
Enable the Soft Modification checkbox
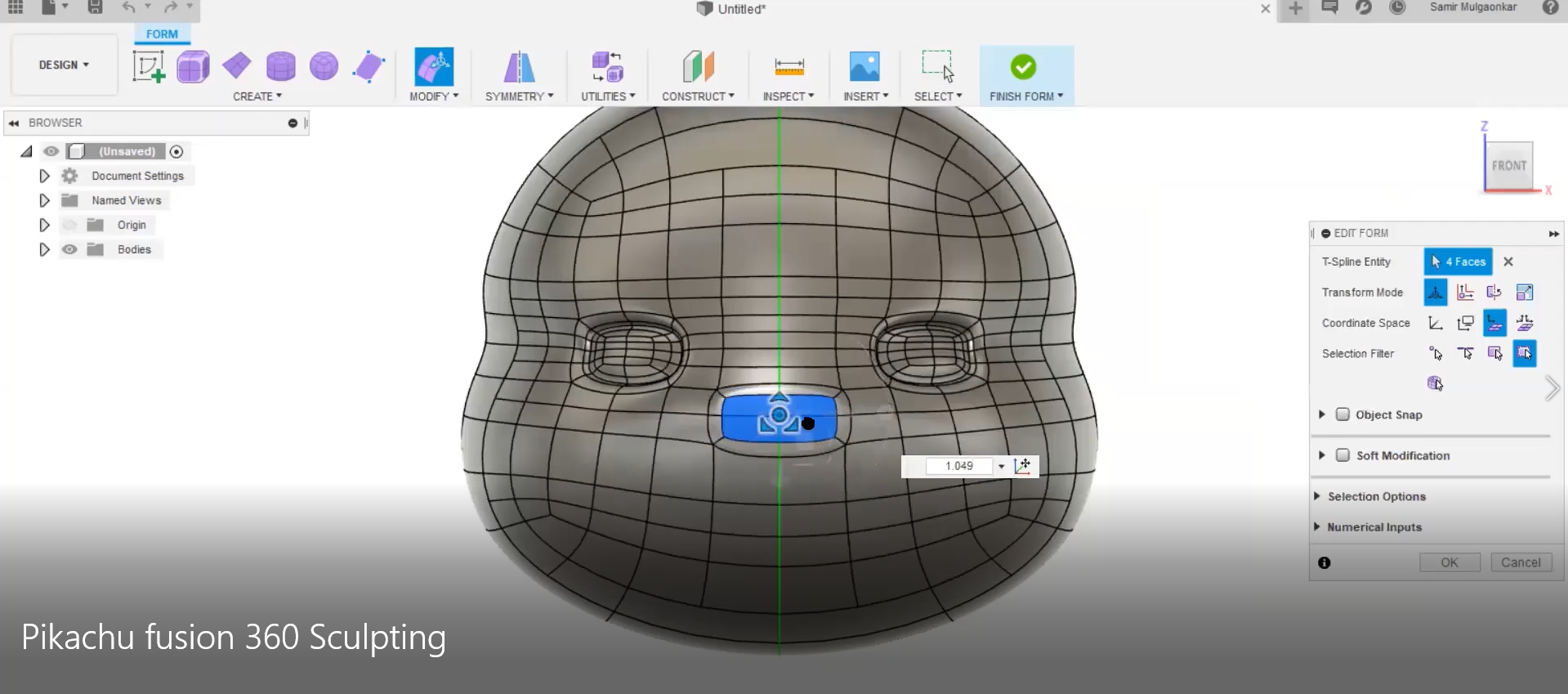click(x=1342, y=455)
